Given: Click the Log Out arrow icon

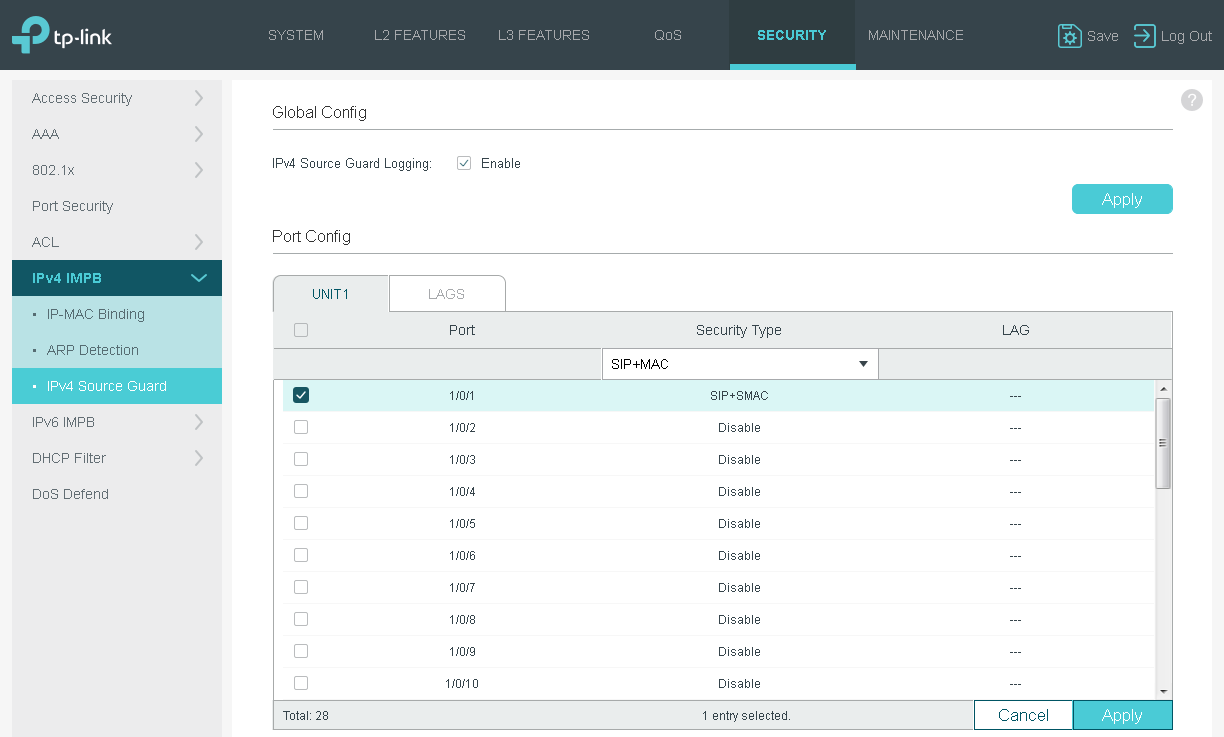Looking at the screenshot, I should (1144, 36).
